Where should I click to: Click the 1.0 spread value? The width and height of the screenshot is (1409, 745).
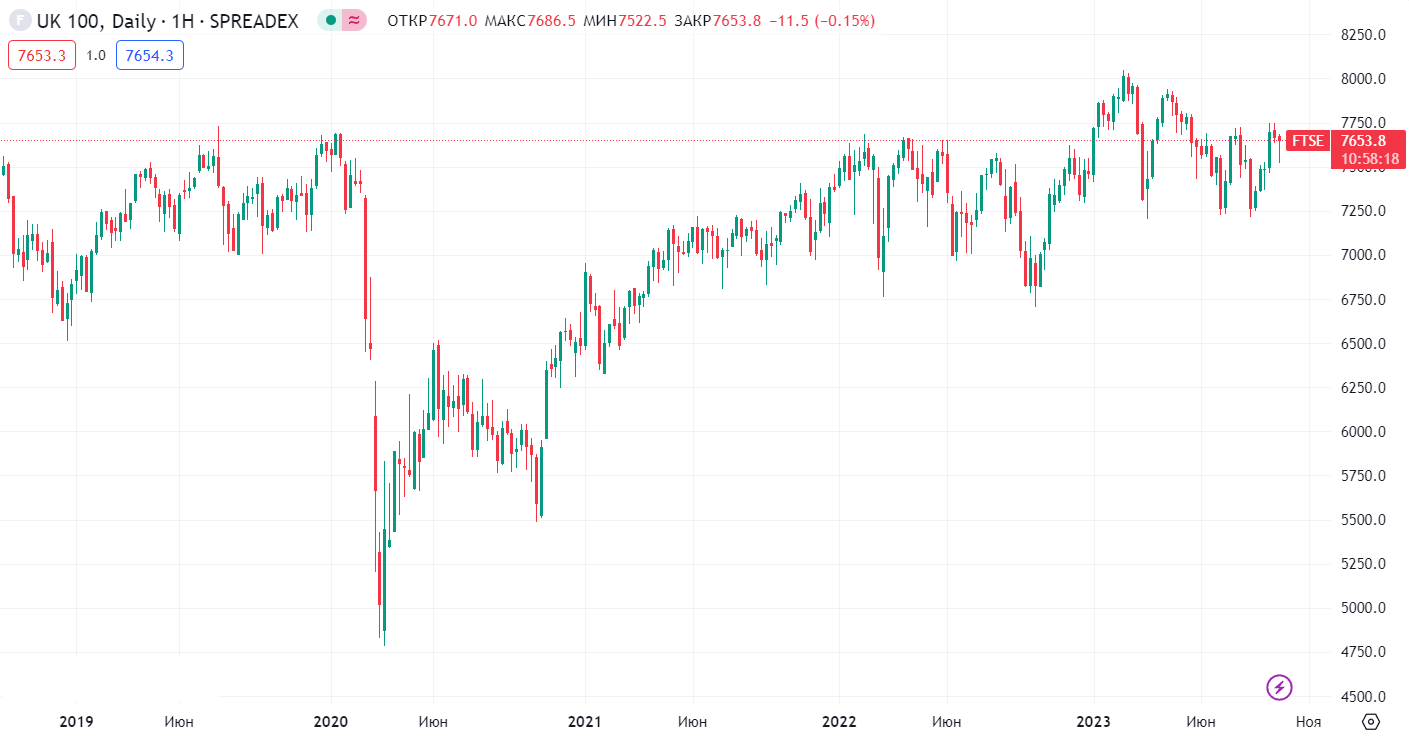point(96,55)
